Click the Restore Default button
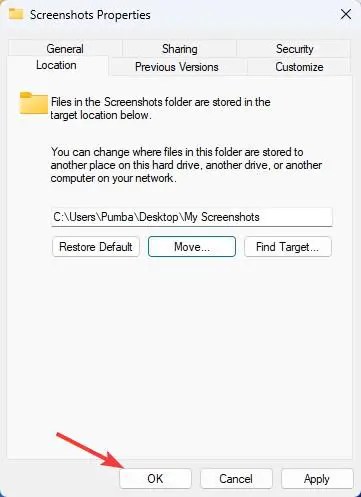This screenshot has height=497, width=361. pyautogui.click(x=96, y=247)
